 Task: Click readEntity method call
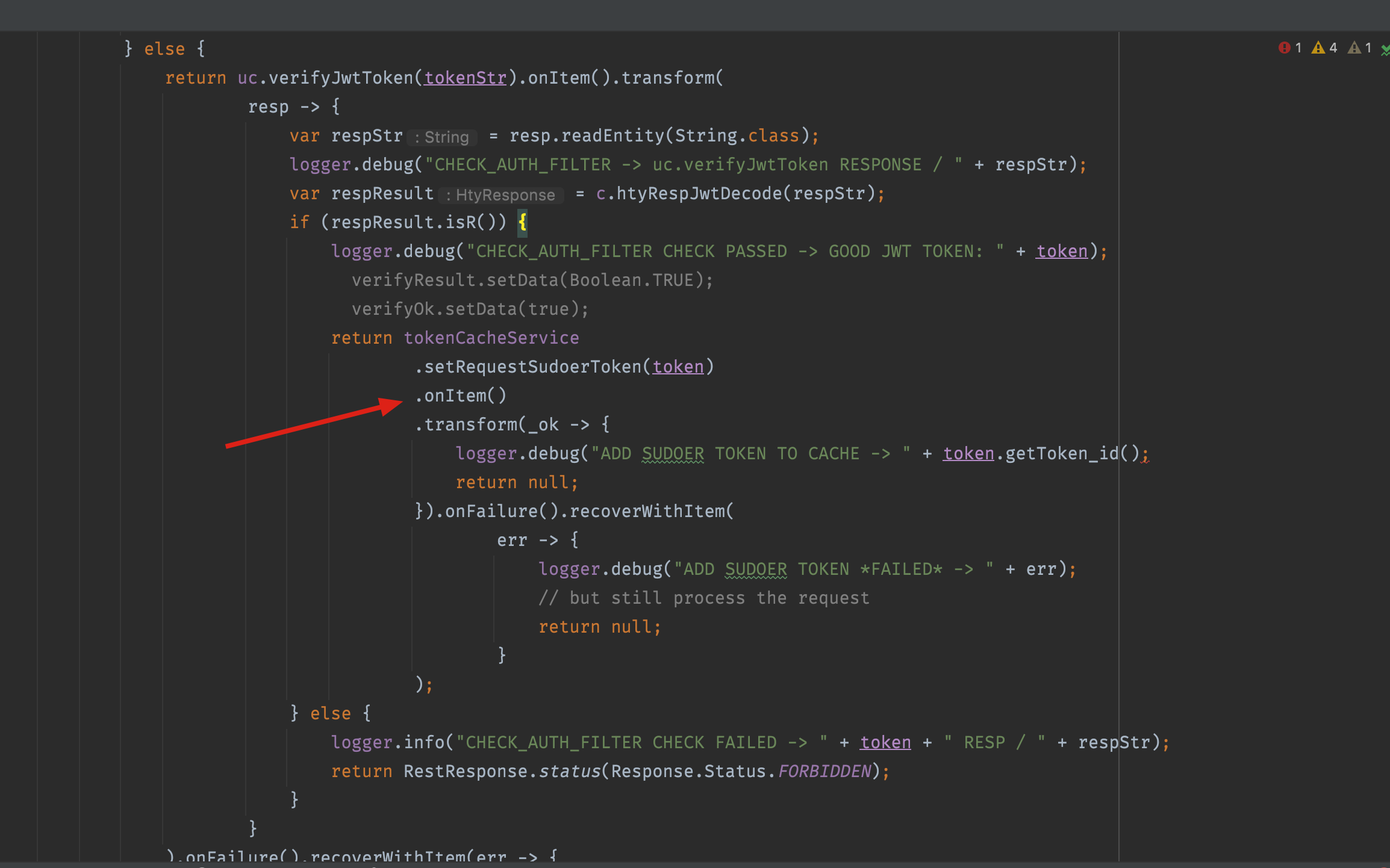[x=612, y=136]
